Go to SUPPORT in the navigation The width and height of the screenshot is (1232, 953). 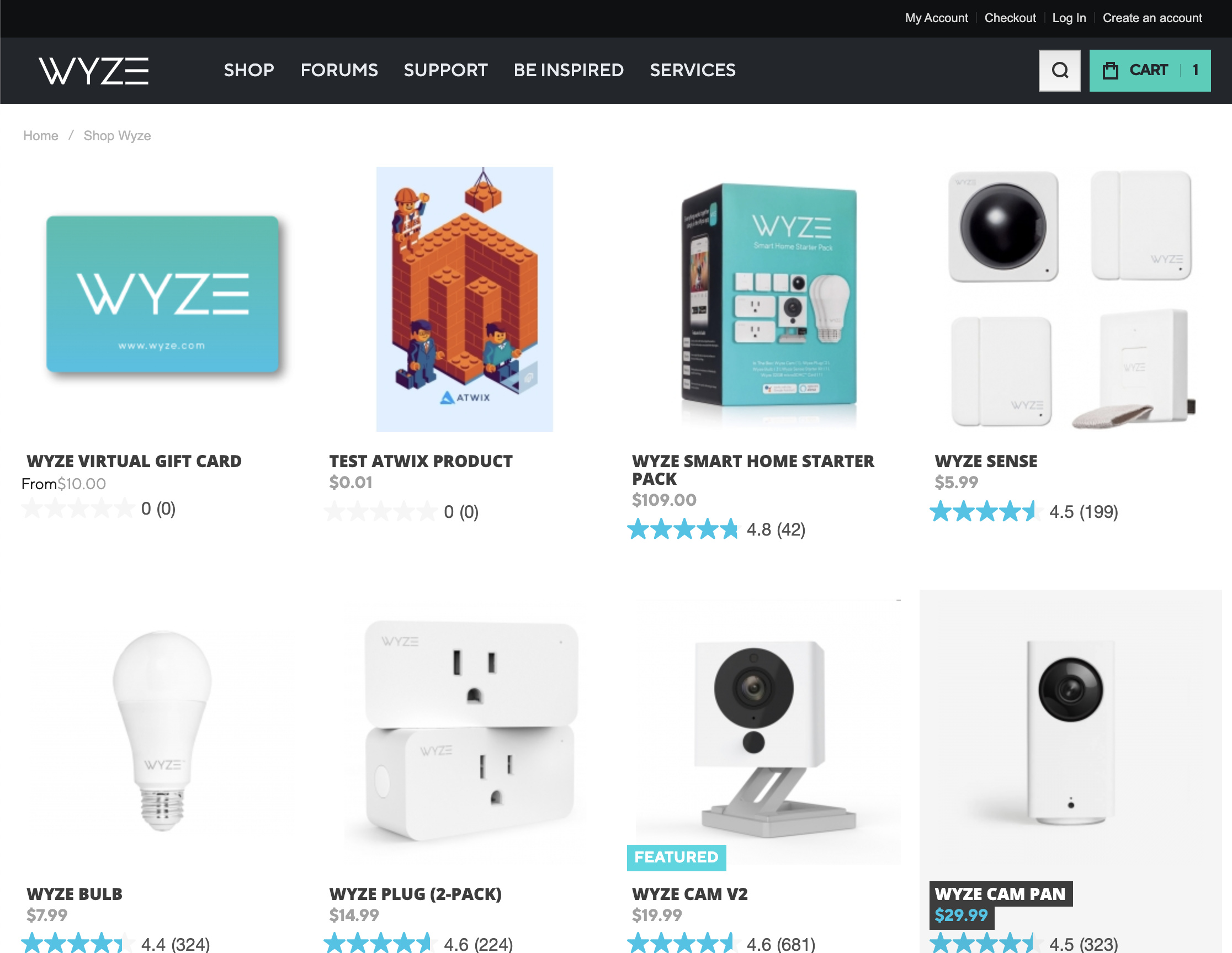[x=445, y=70]
